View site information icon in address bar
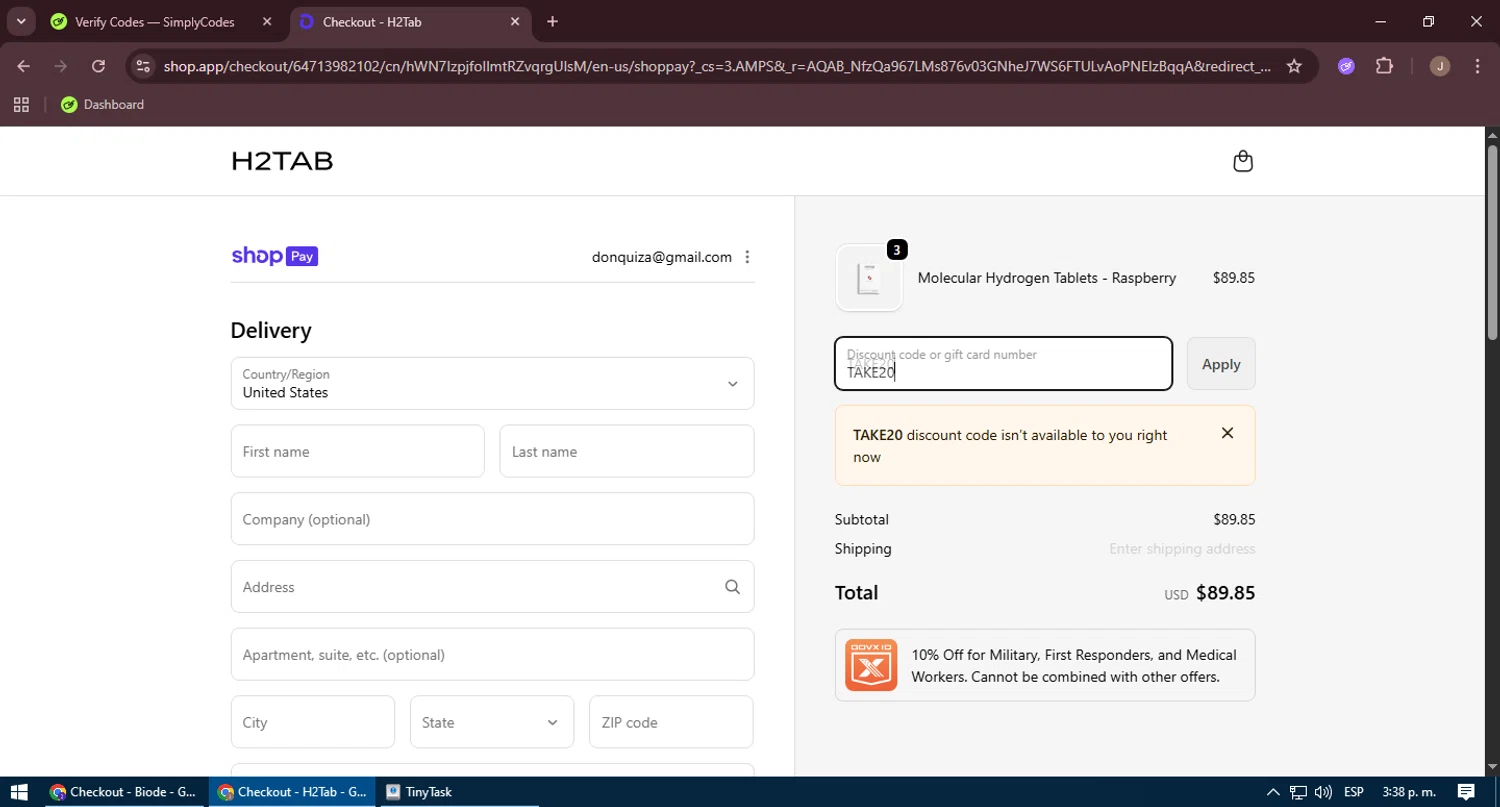The height and width of the screenshot is (807, 1500). click(143, 66)
